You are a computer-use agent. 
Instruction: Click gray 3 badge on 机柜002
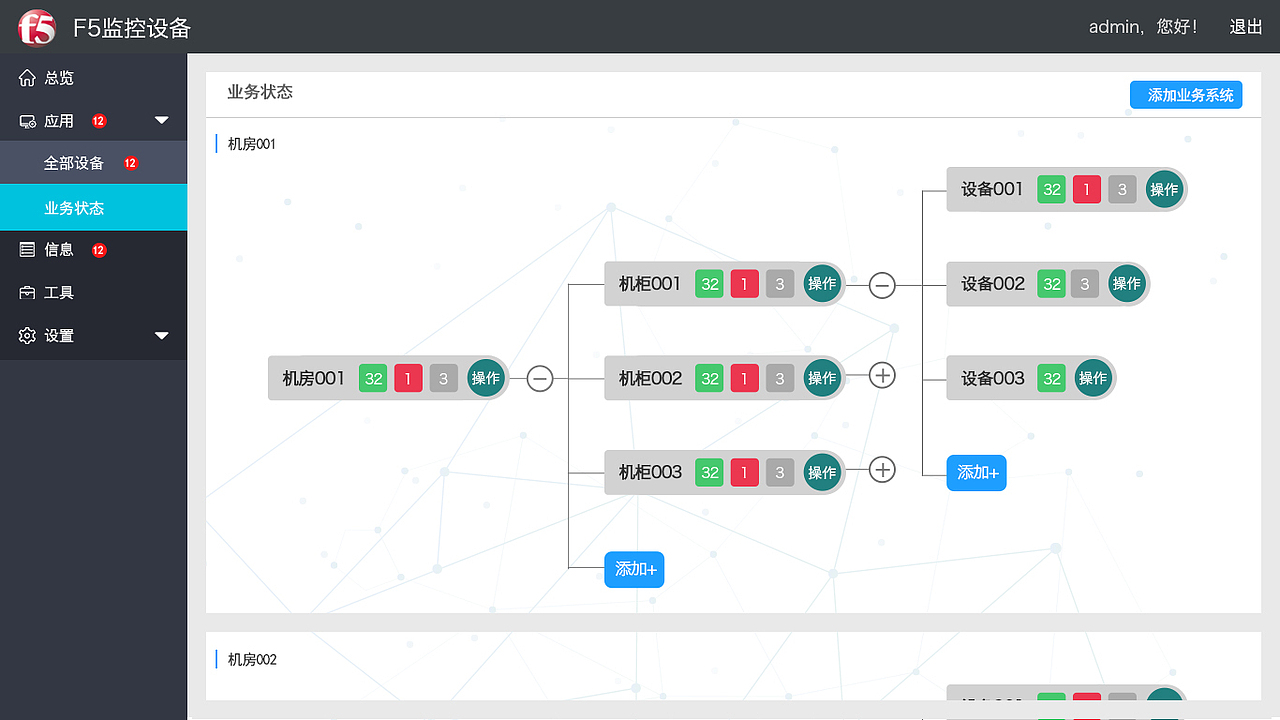point(780,378)
